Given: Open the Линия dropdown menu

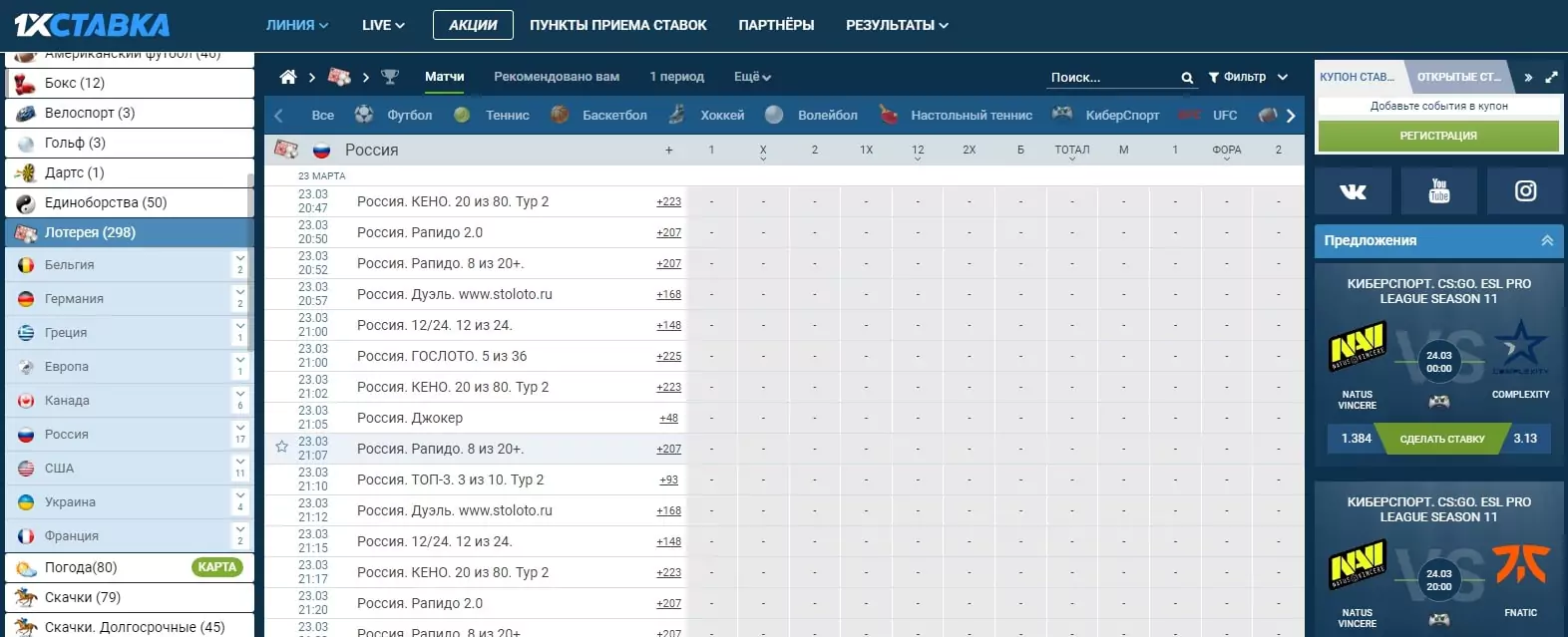Looking at the screenshot, I should click(x=297, y=25).
